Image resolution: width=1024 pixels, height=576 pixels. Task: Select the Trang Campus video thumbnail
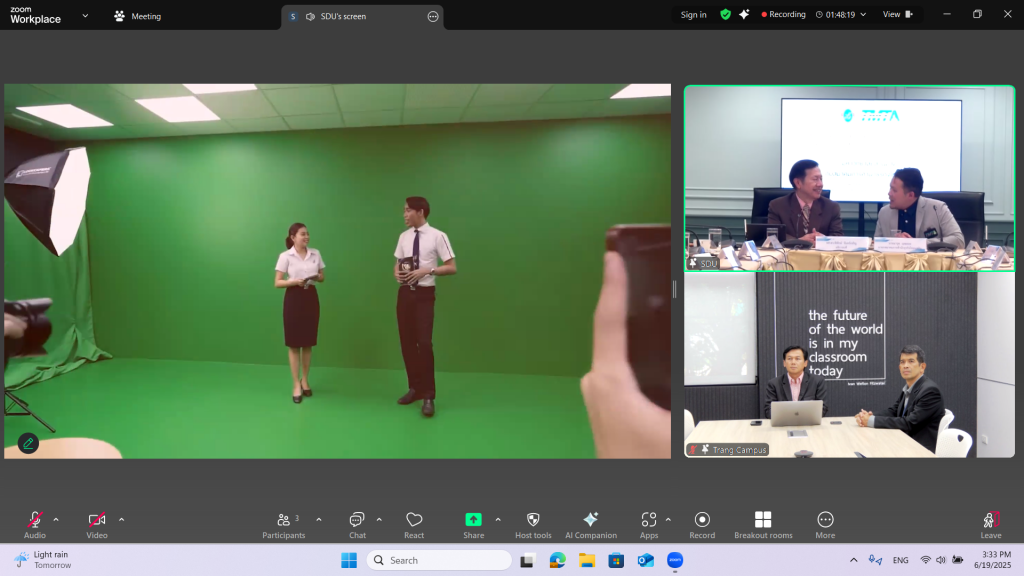click(x=849, y=365)
